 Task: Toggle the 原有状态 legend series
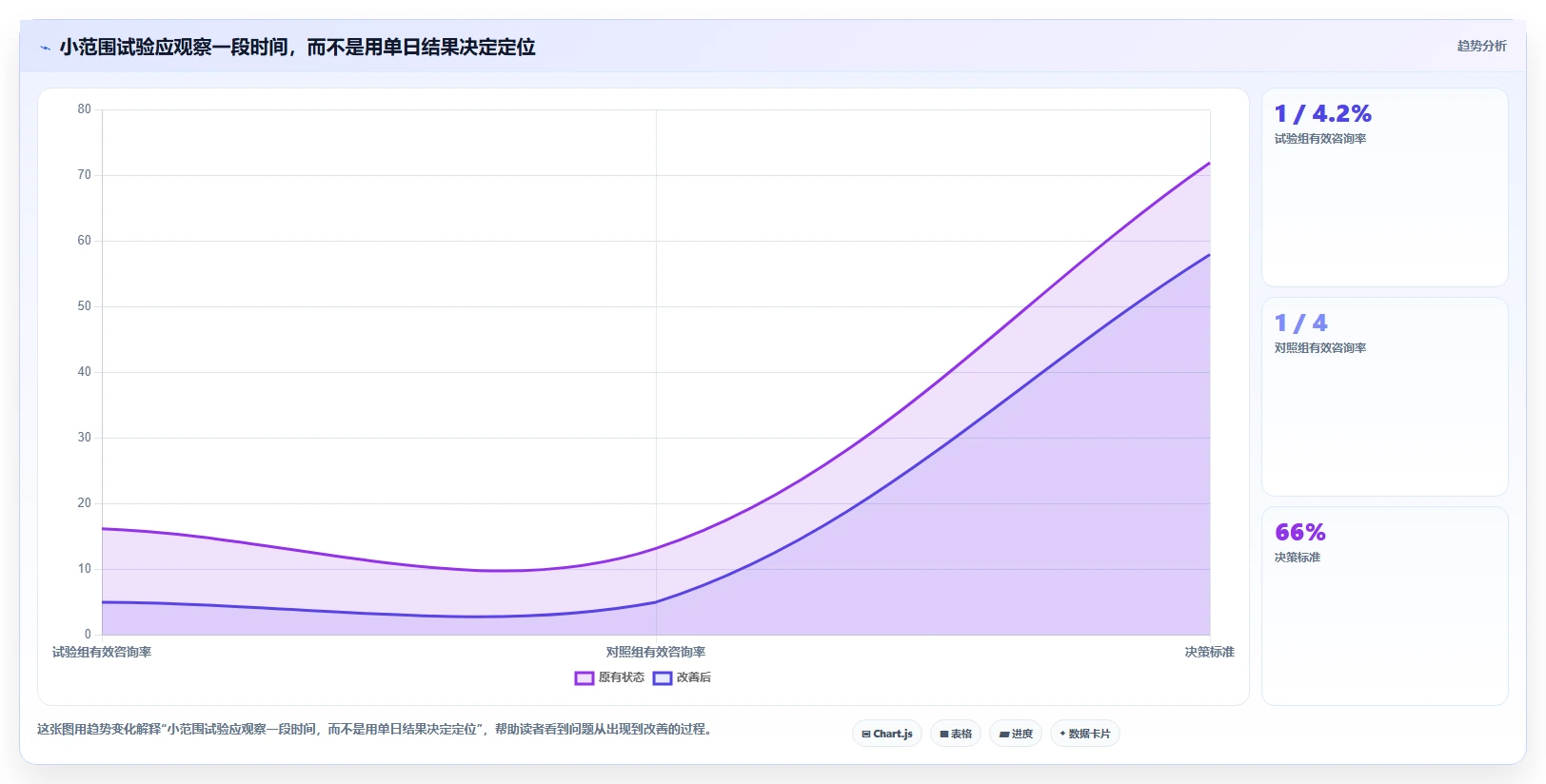609,677
